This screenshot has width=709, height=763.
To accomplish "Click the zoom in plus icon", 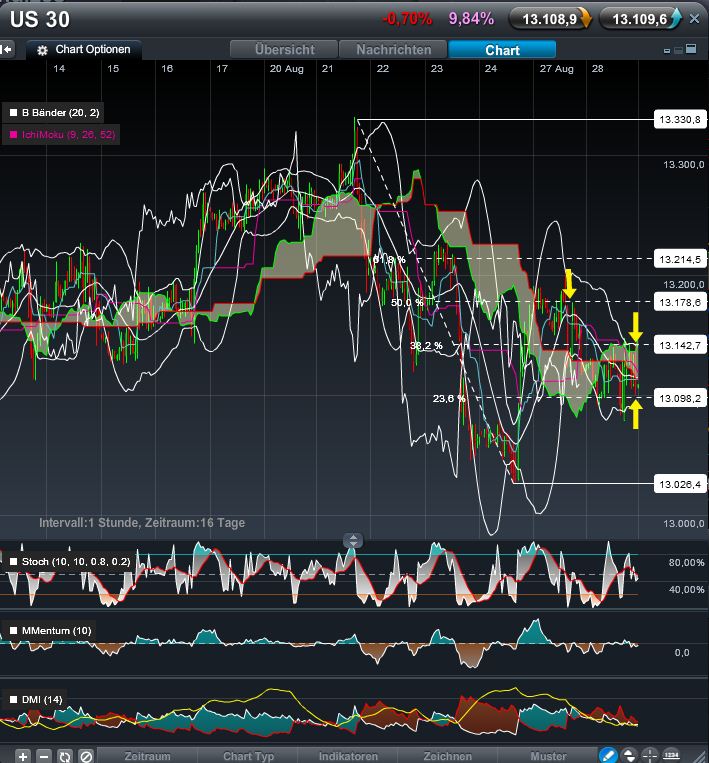I will tap(22, 756).
